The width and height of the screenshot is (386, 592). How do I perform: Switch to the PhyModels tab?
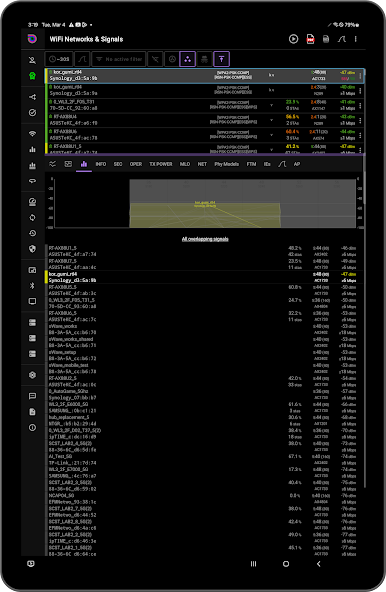(x=227, y=164)
